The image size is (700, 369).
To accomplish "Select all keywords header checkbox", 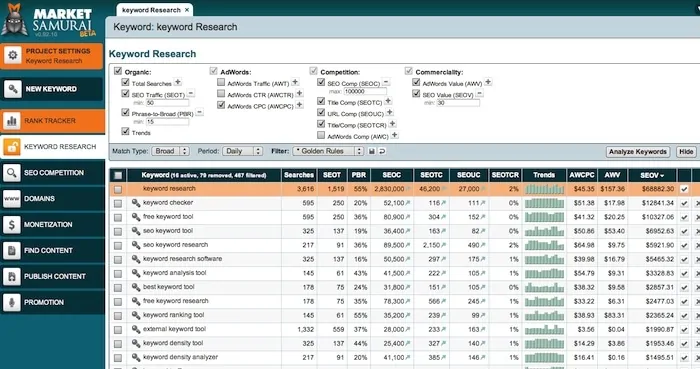I will [x=118, y=175].
